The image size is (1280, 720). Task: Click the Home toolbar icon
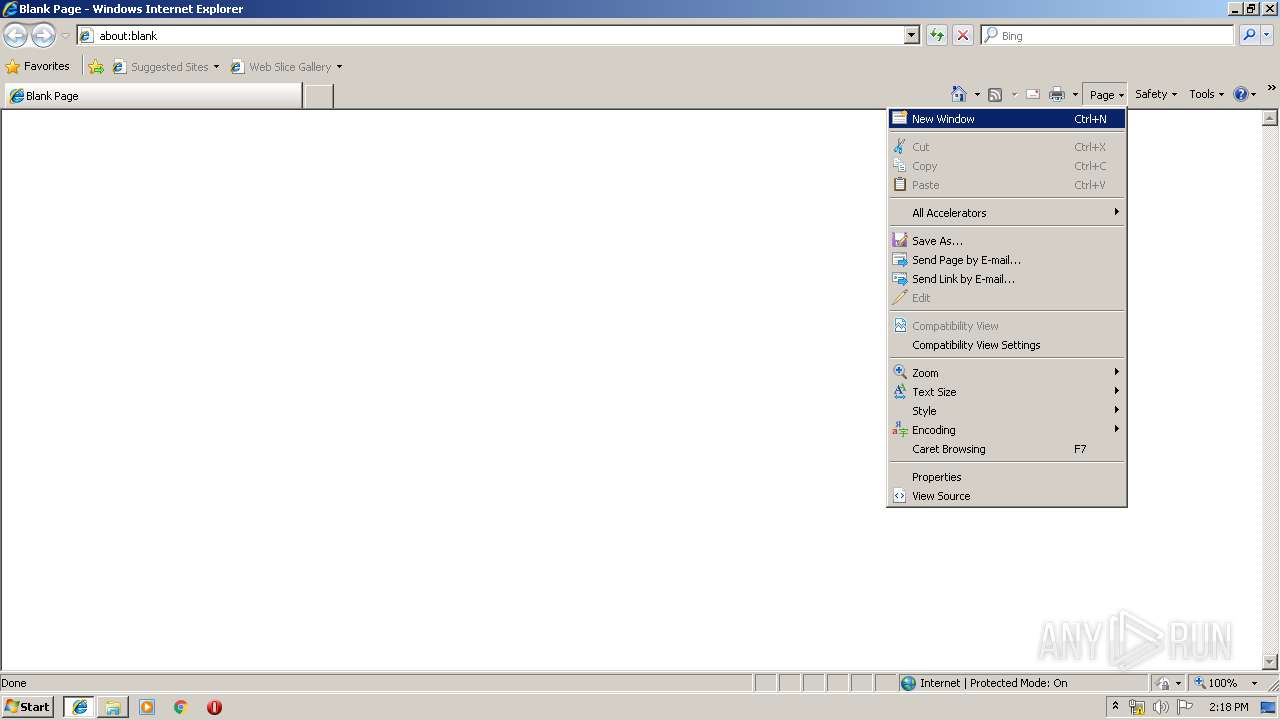point(959,94)
